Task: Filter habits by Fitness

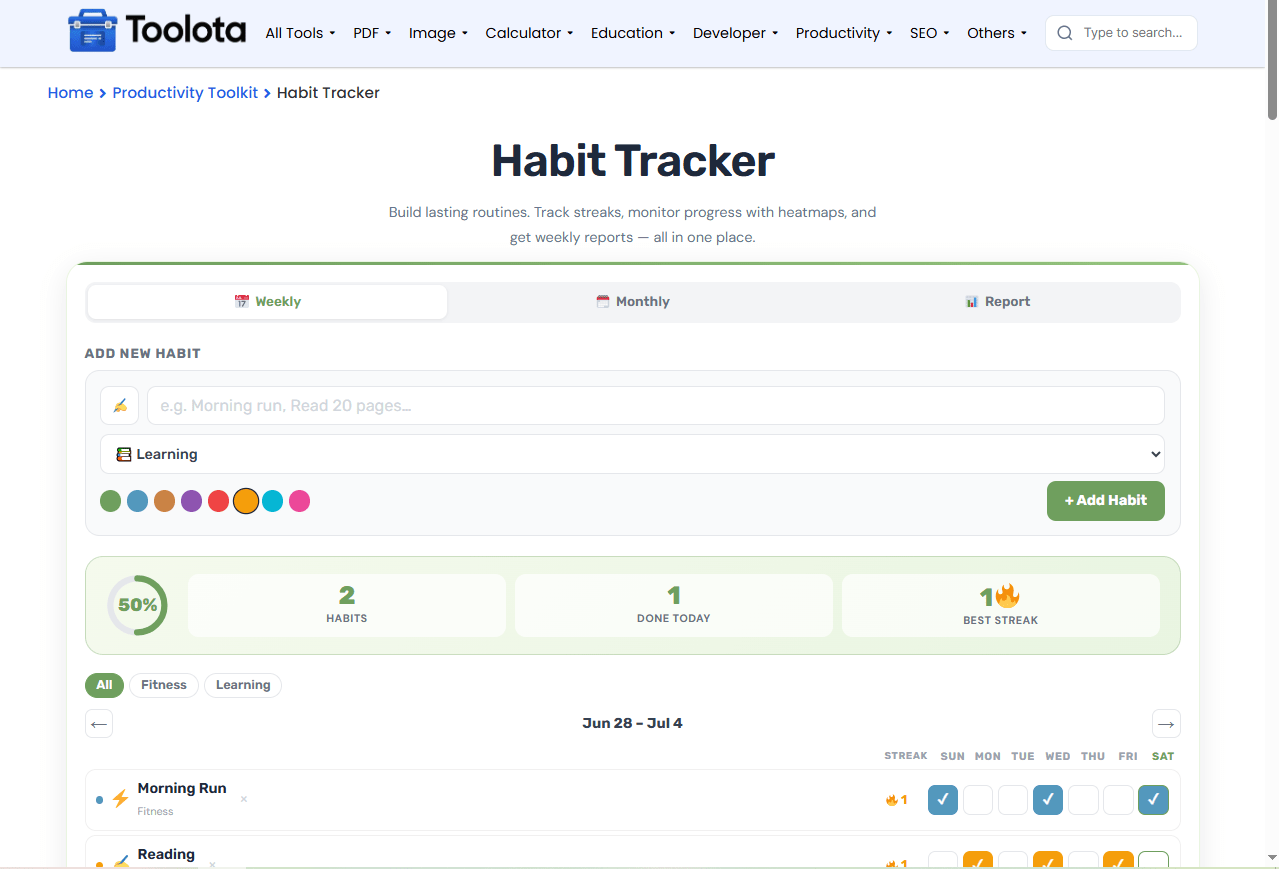Action: click(164, 685)
